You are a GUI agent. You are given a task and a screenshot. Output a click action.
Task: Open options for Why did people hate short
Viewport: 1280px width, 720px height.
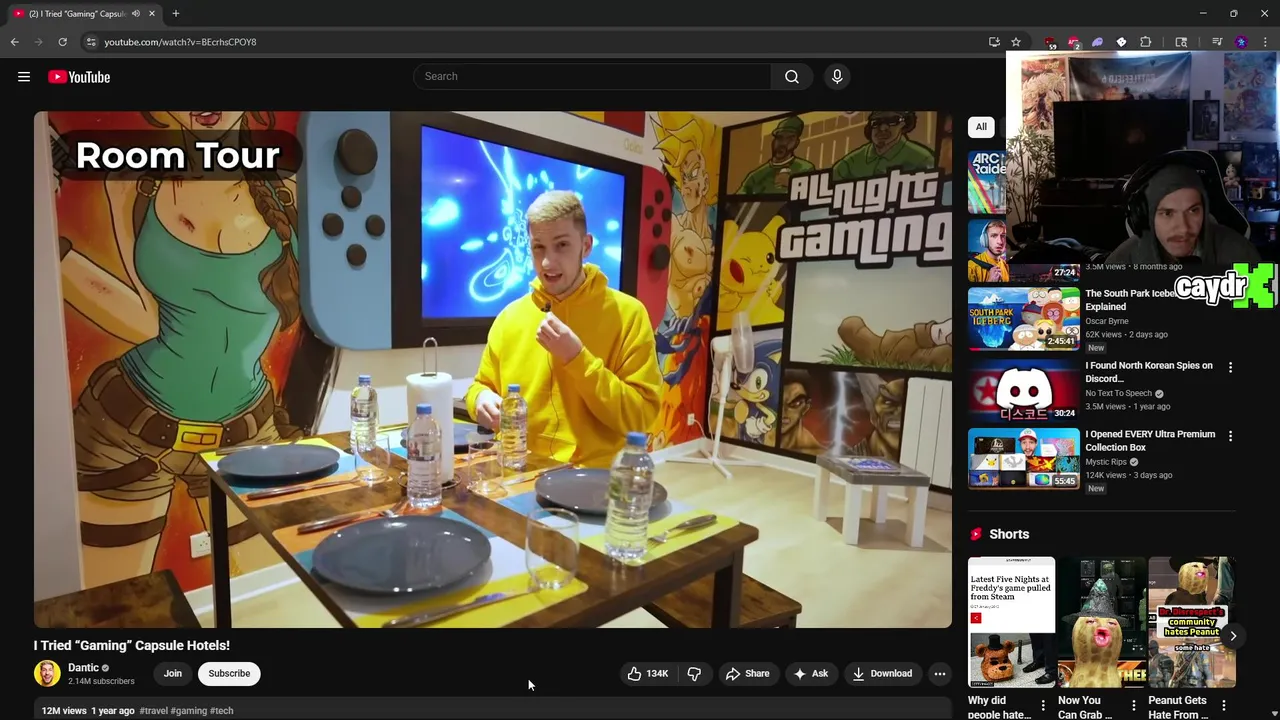[1043, 706]
